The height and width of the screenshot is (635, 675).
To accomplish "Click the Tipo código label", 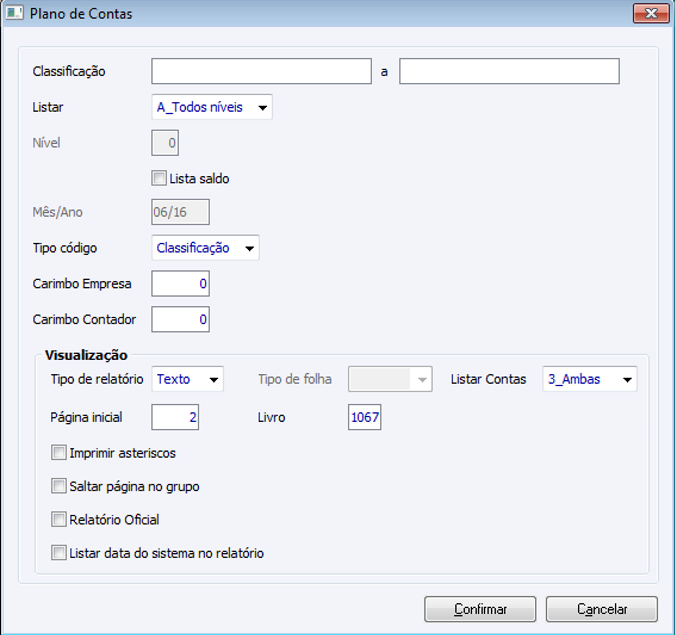I will pos(65,248).
